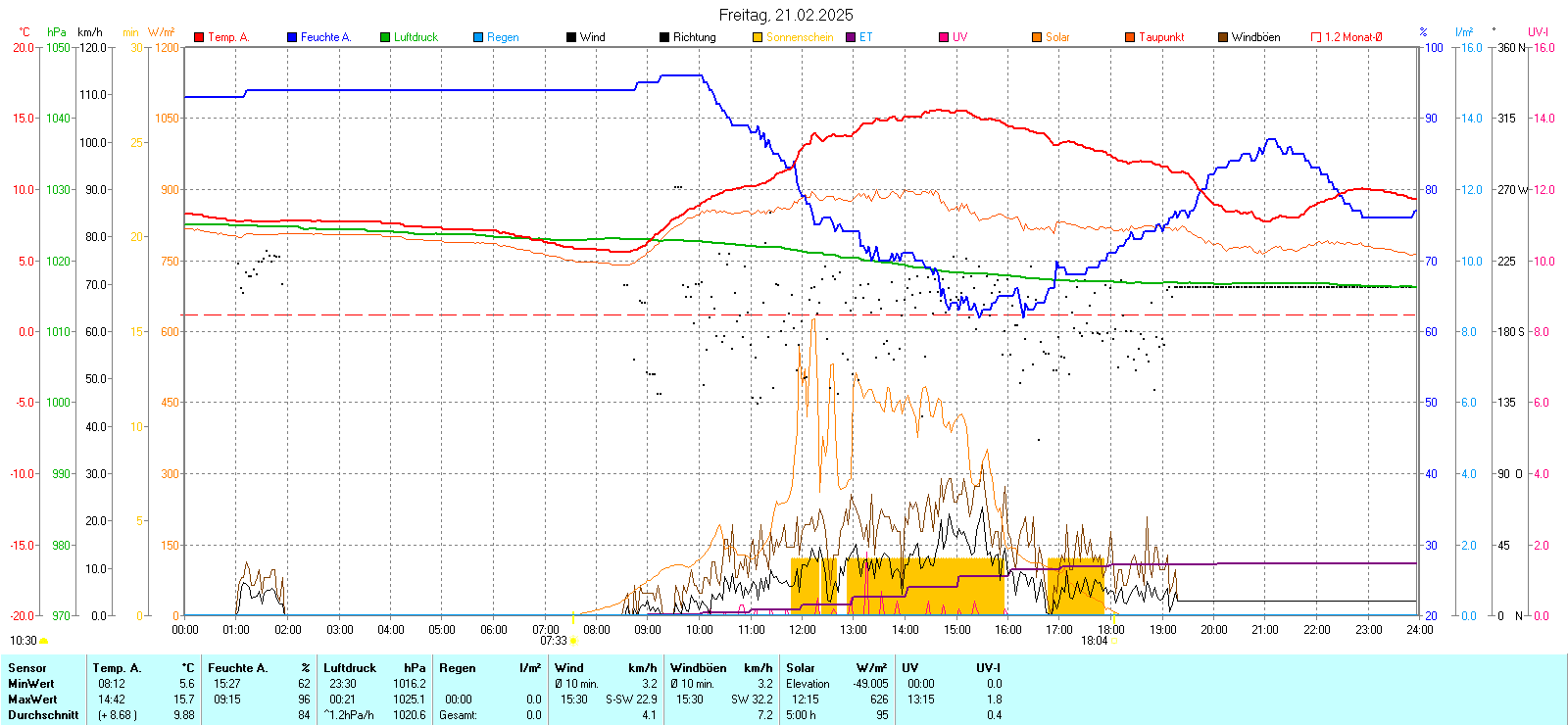Click the Windböen column header in table

point(699,668)
